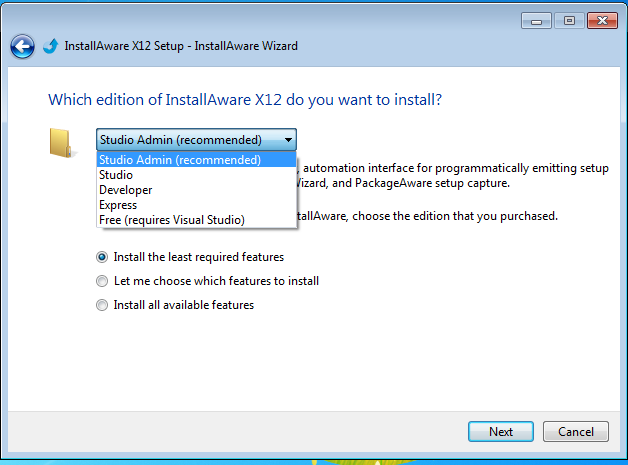Minimize the setup window

pyautogui.click(x=536, y=21)
